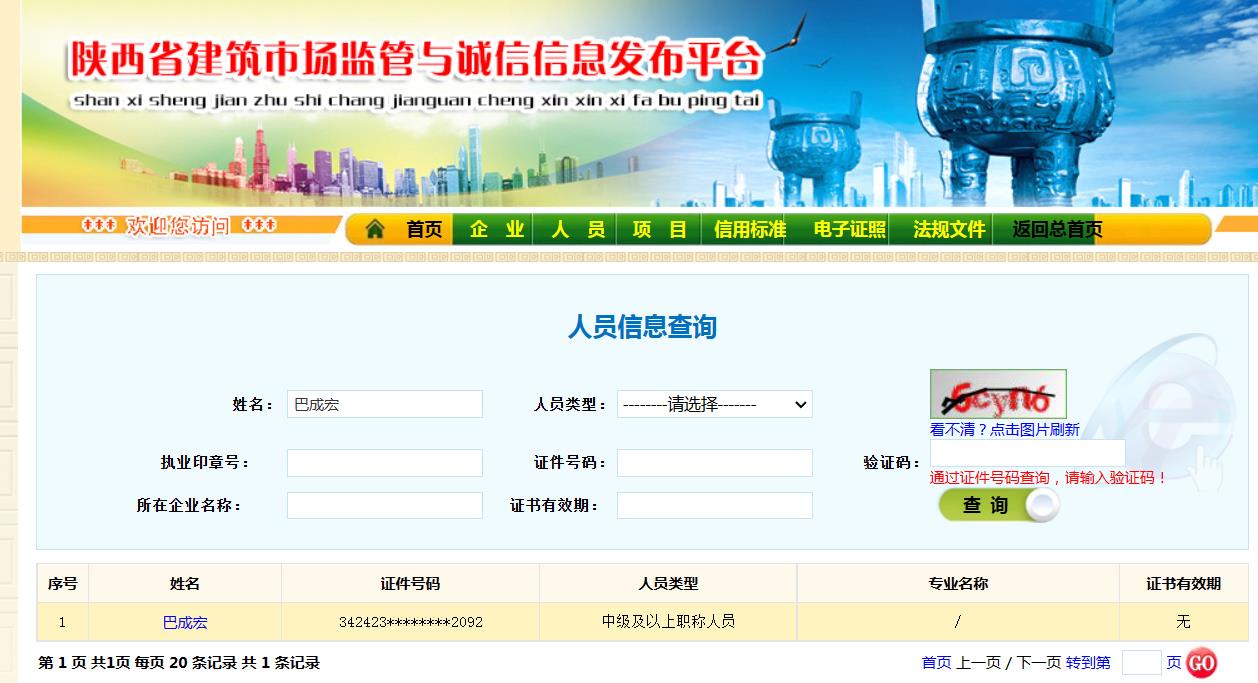Focus the 验证码 input box

point(1027,454)
